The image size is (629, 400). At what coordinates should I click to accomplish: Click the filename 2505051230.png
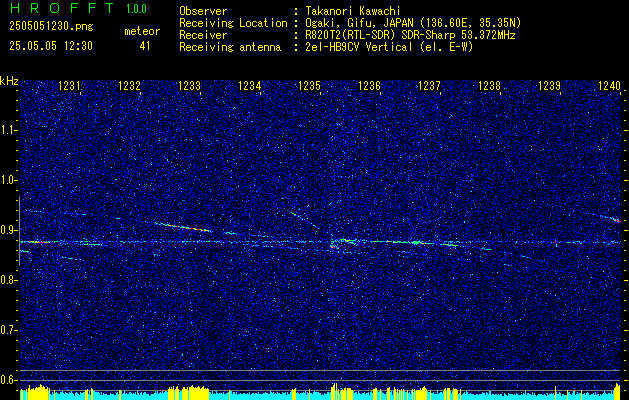pos(51,27)
